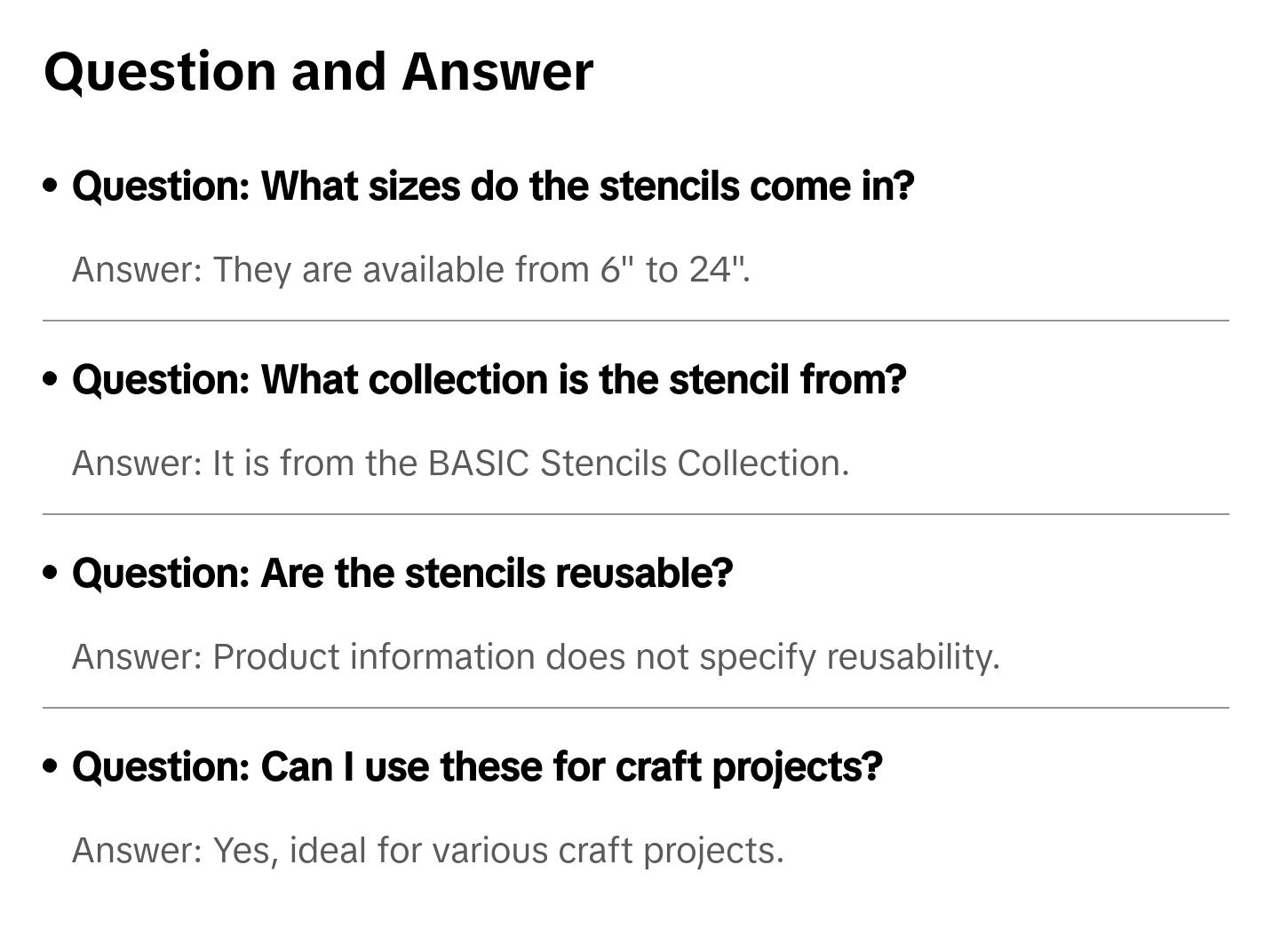This screenshot has width=1272, height=952.
Task: Click the bullet before the reusable question
Action: (x=51, y=573)
